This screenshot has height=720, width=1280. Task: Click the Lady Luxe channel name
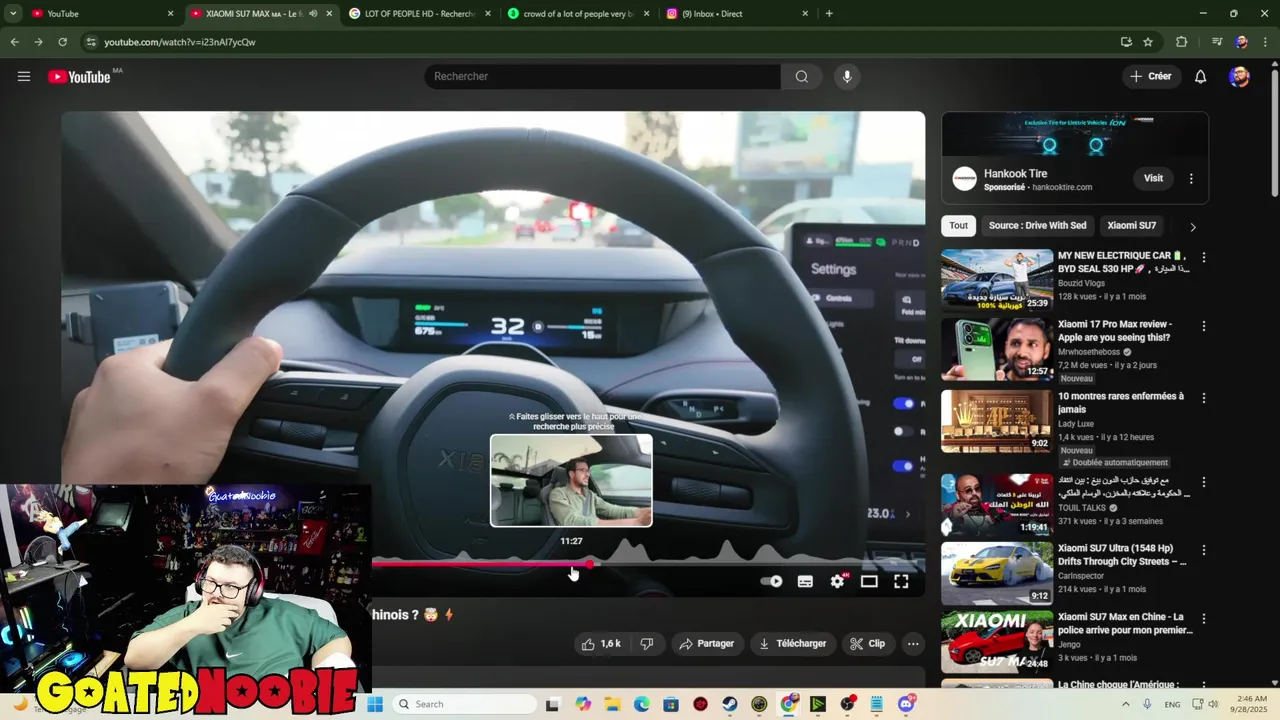point(1079,424)
